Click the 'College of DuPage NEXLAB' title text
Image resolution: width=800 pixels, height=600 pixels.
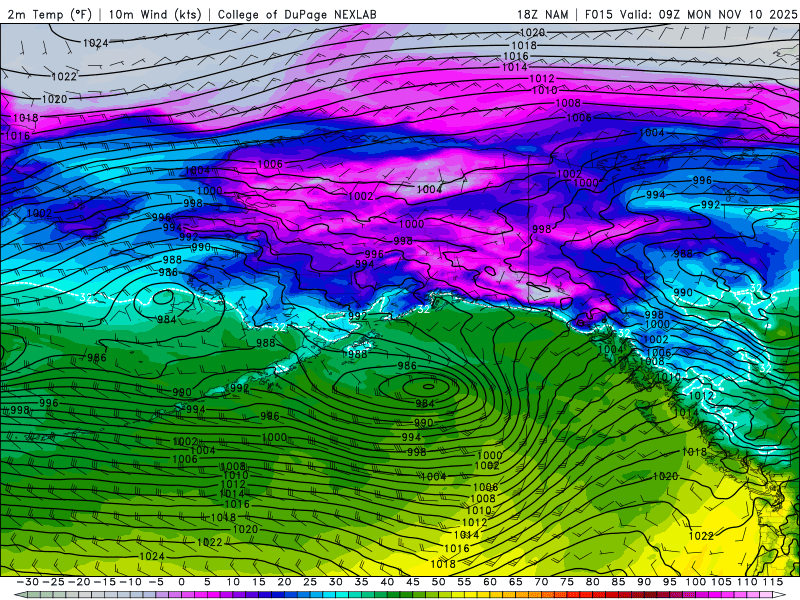pos(297,14)
